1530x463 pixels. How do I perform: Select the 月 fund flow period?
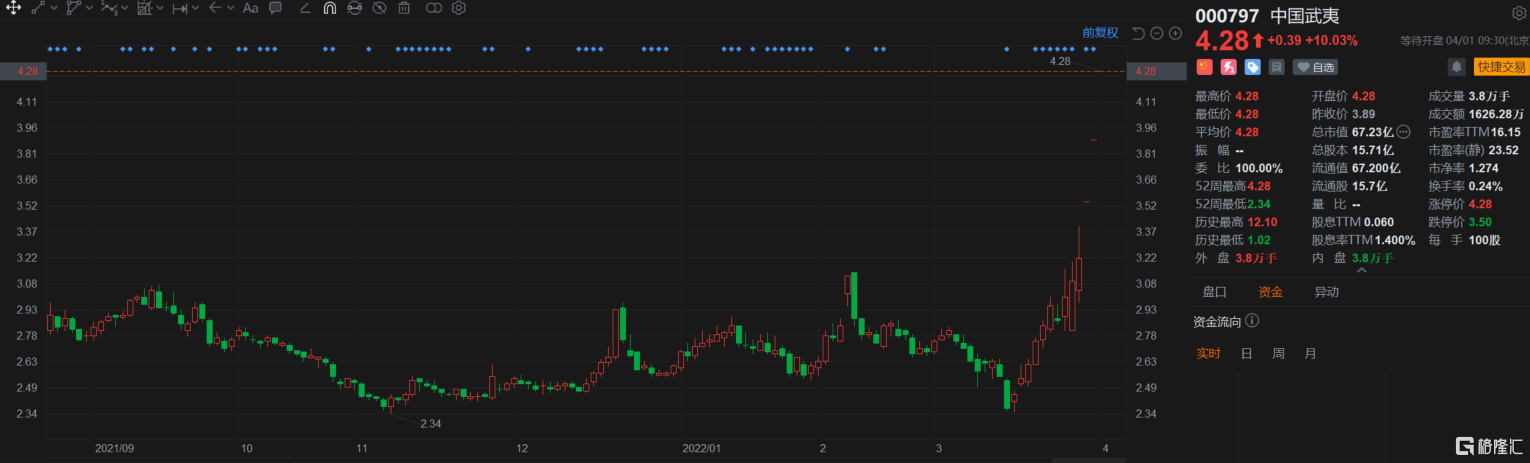pos(1310,353)
